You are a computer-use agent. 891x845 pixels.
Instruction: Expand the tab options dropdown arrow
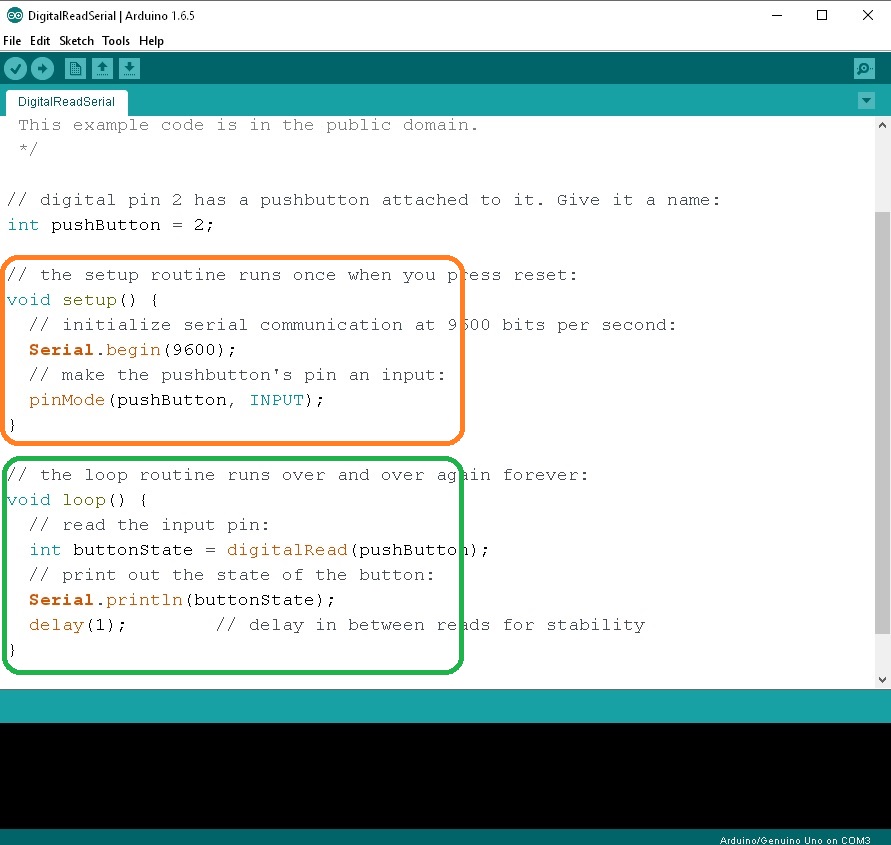[866, 101]
